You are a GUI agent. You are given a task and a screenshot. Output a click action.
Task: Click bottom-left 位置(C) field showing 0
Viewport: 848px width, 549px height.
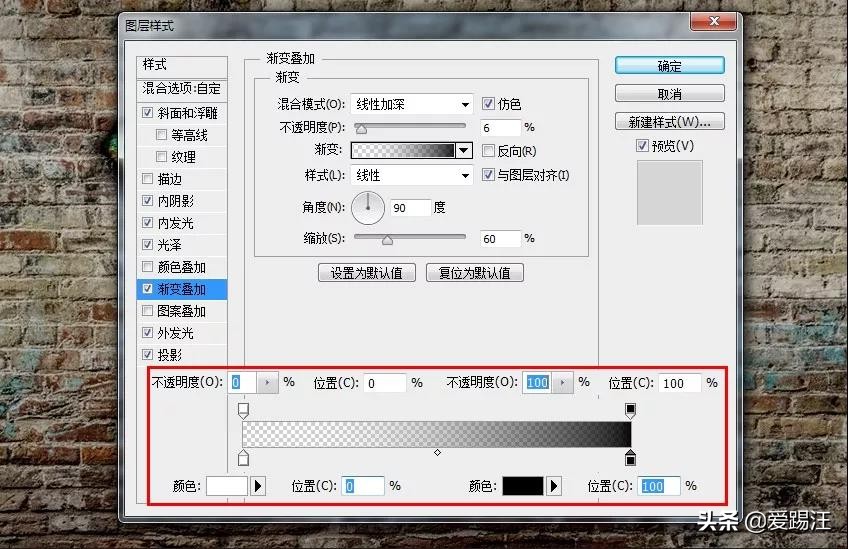pyautogui.click(x=363, y=486)
